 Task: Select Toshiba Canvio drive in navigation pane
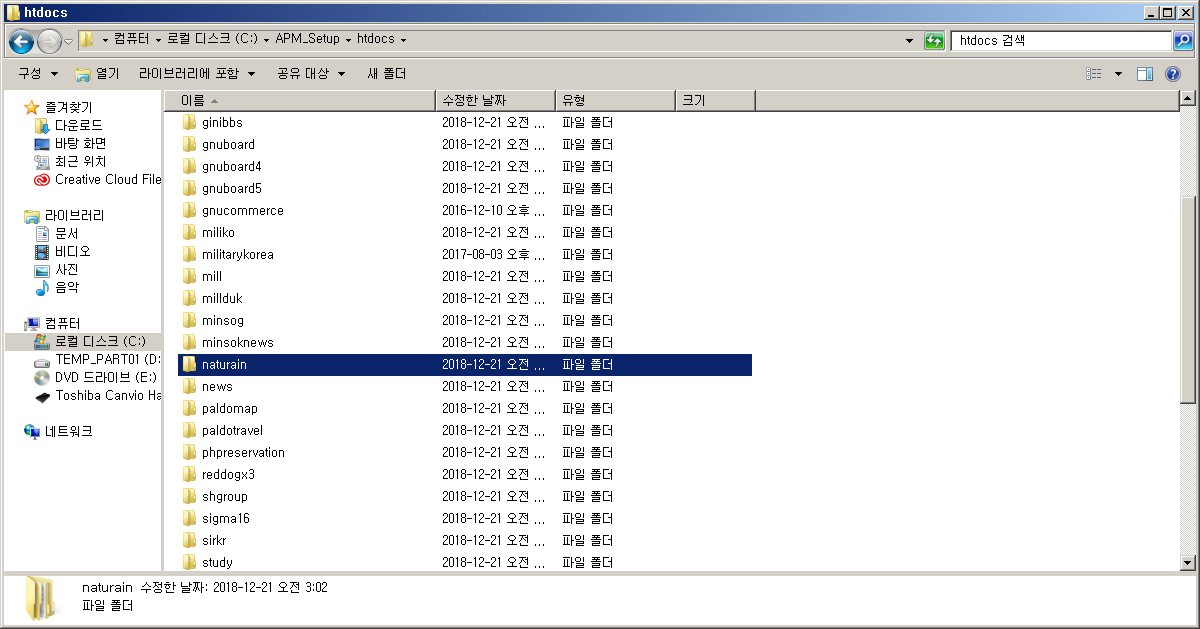coord(108,395)
